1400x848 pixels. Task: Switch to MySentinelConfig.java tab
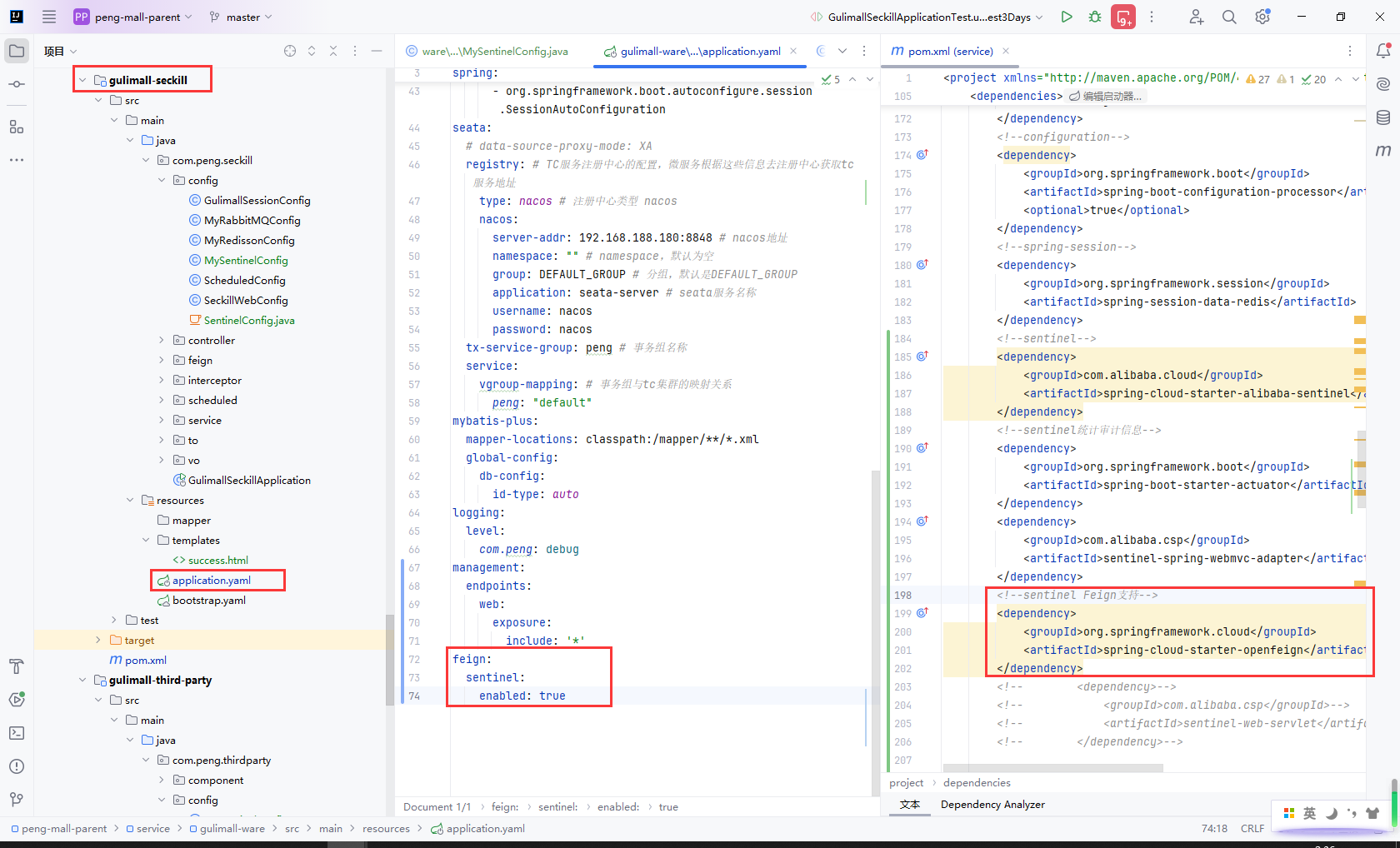pyautogui.click(x=487, y=51)
